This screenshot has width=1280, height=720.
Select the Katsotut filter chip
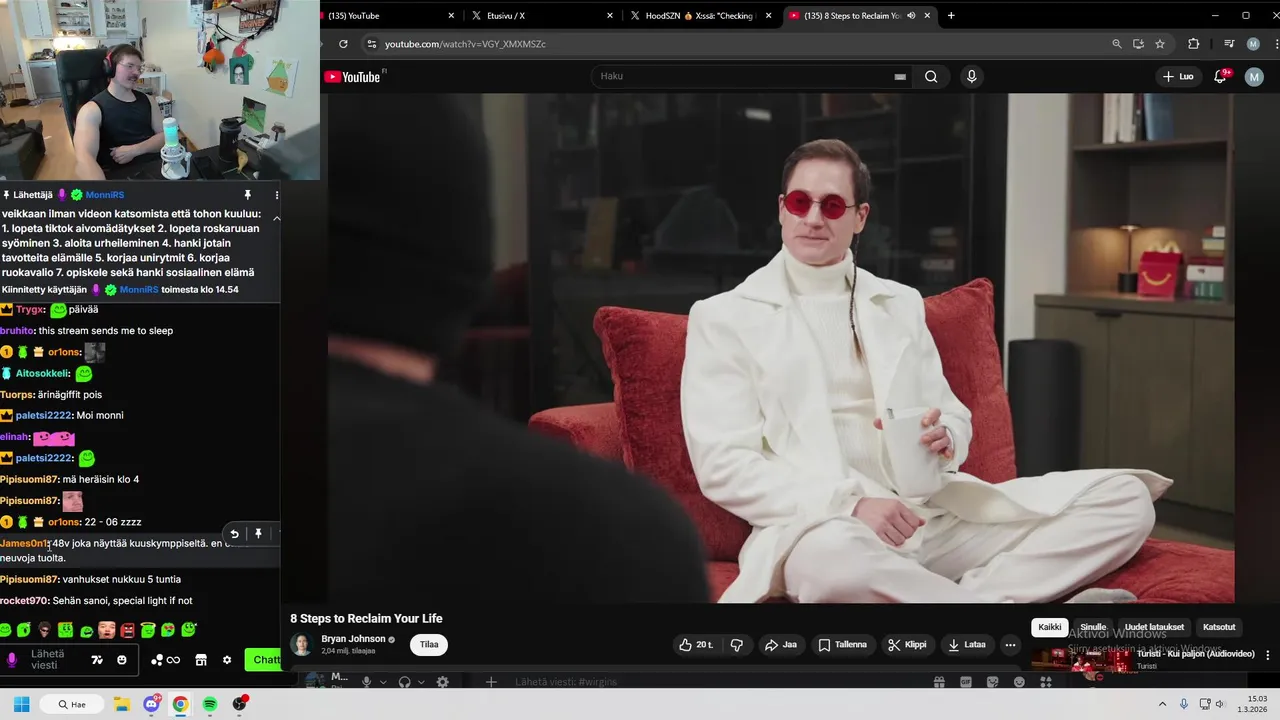[x=1219, y=627]
